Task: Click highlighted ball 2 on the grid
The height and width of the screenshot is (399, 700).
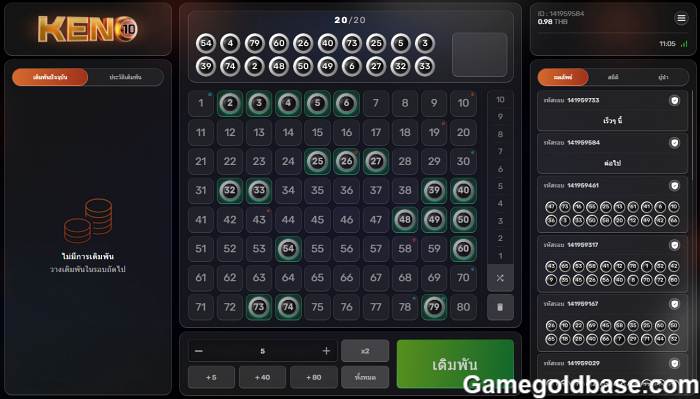Action: click(230, 104)
